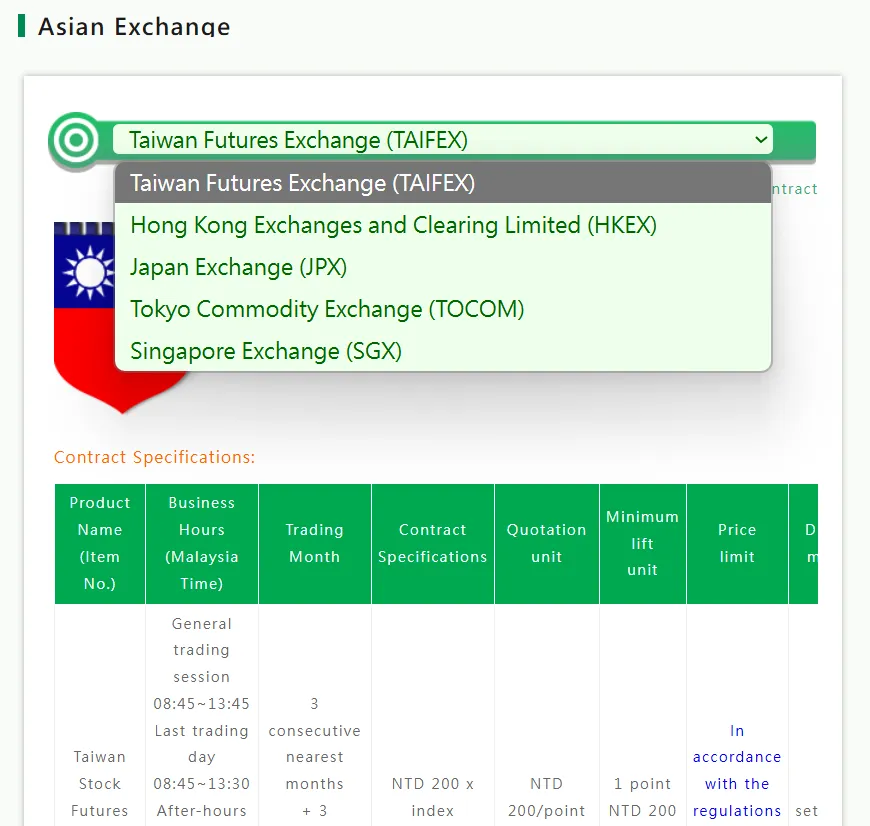Click 'Business Hours (Malaysia Time)' column header
Image resolution: width=870 pixels, height=826 pixels.
click(x=202, y=544)
